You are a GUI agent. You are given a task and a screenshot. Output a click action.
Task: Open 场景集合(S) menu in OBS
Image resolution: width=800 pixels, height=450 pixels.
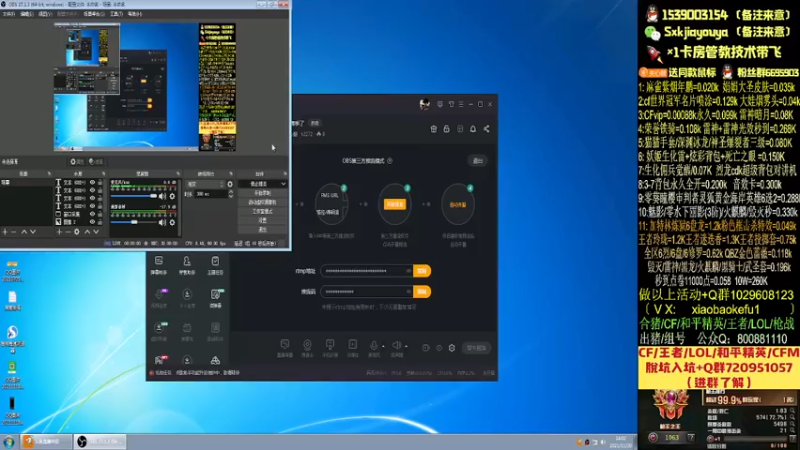[93, 14]
